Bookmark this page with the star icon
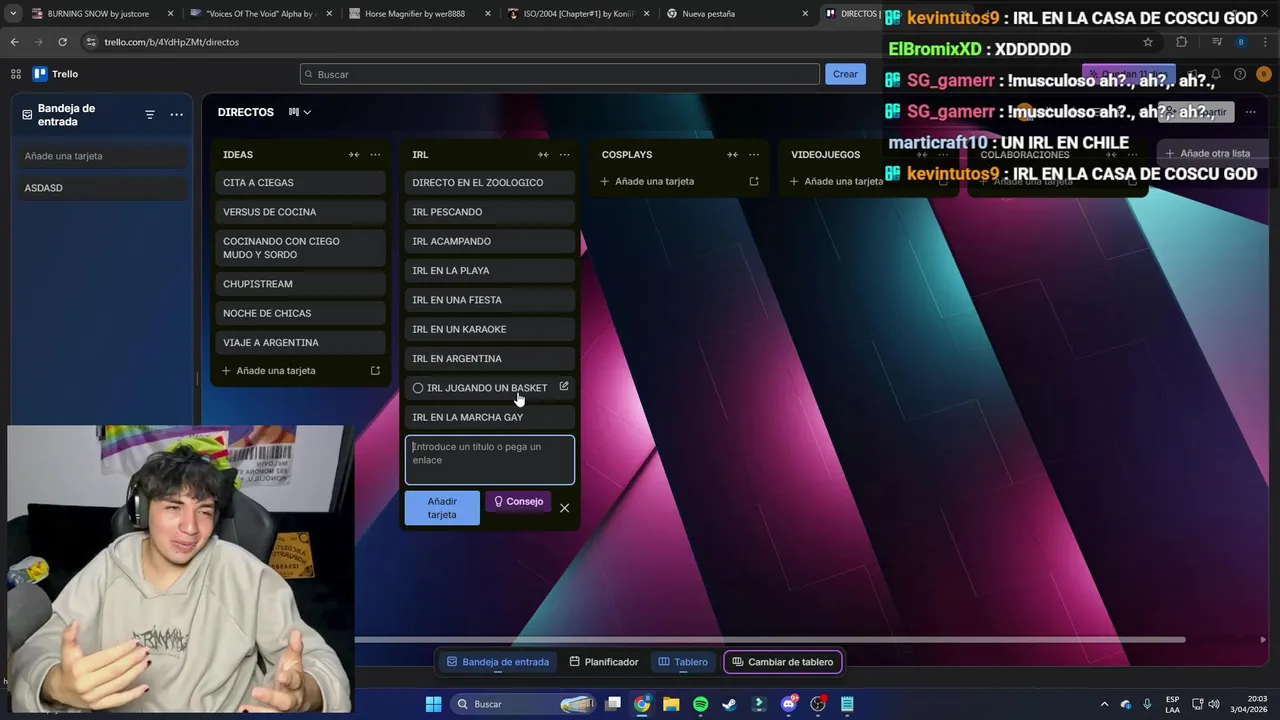1280x720 pixels. click(x=1148, y=42)
